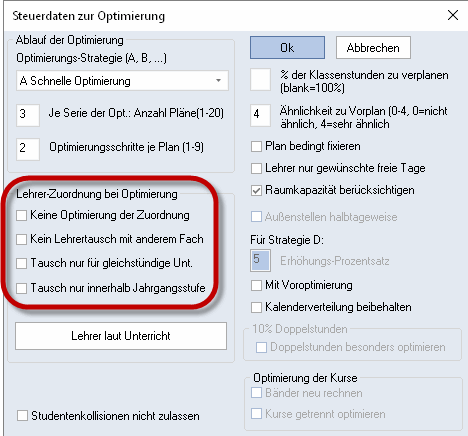Close the Steuerdaten zur Optimierung dialog
This screenshot has width=468, height=436.
click(453, 15)
